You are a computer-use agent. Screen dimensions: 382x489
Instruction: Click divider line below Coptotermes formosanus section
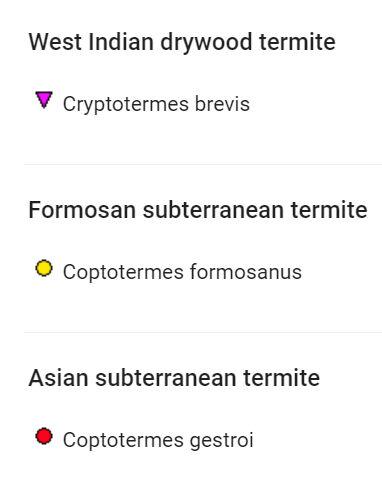203,332
